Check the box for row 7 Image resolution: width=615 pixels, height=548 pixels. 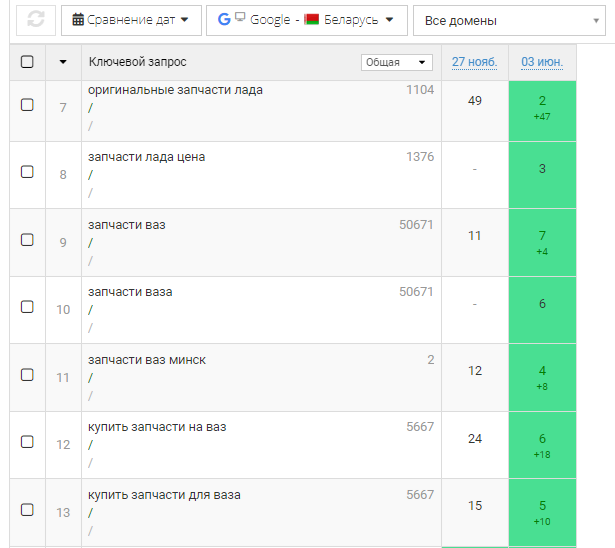point(27,105)
